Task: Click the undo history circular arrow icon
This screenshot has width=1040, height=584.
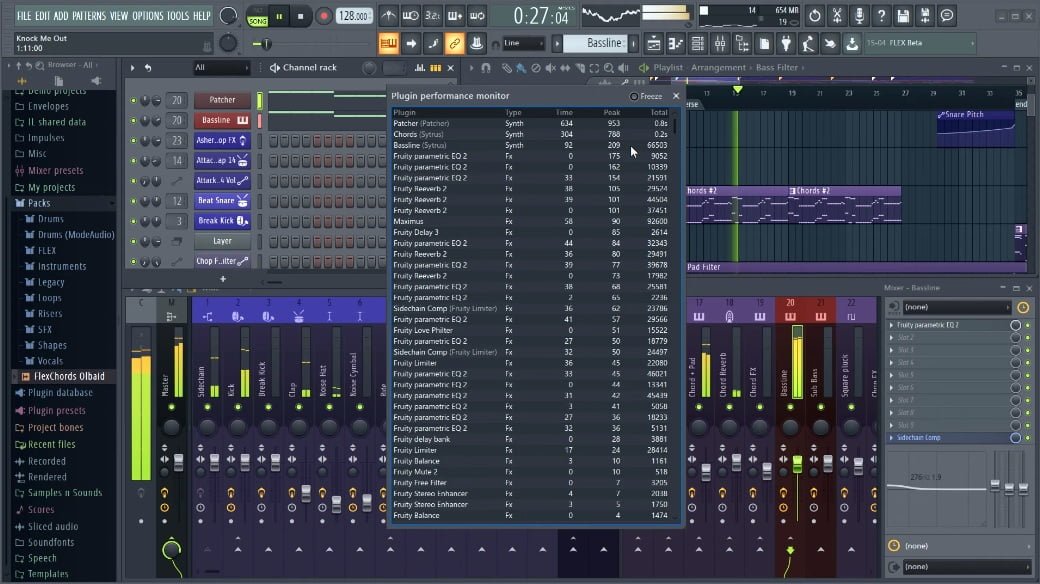Action: 814,15
